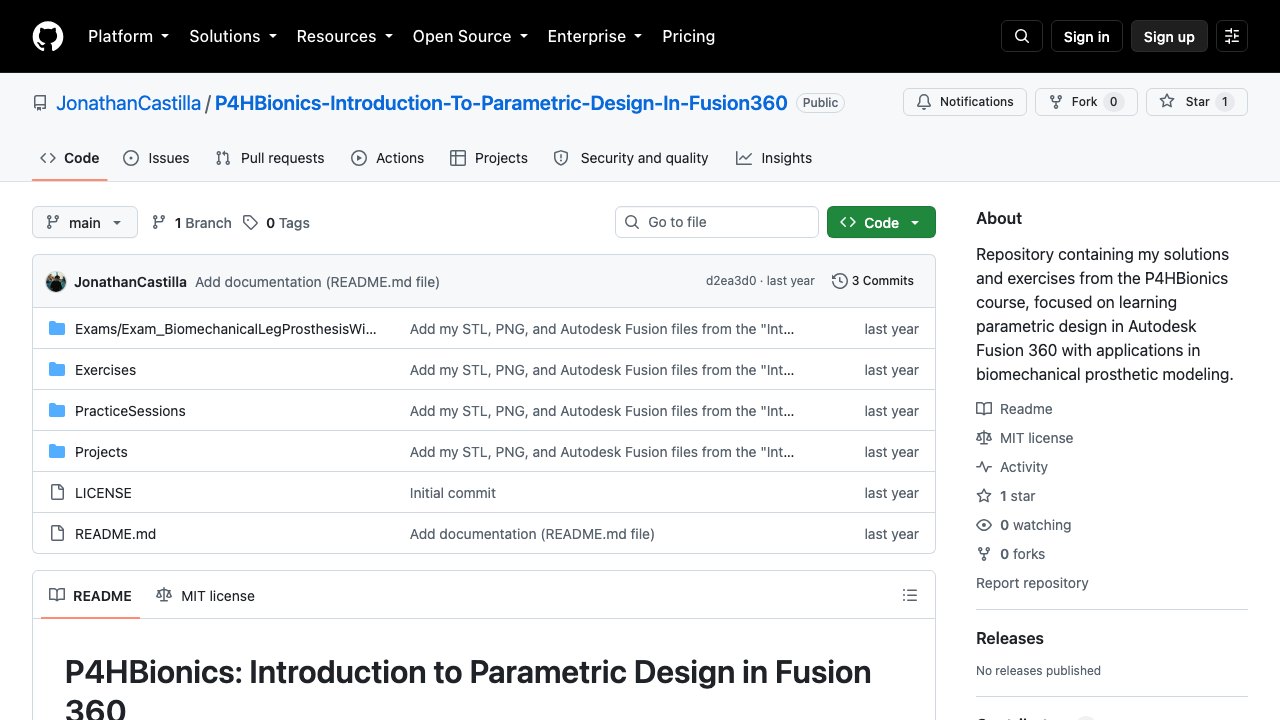
Task: Go to GitHub home via Octocat logo
Action: click(48, 36)
